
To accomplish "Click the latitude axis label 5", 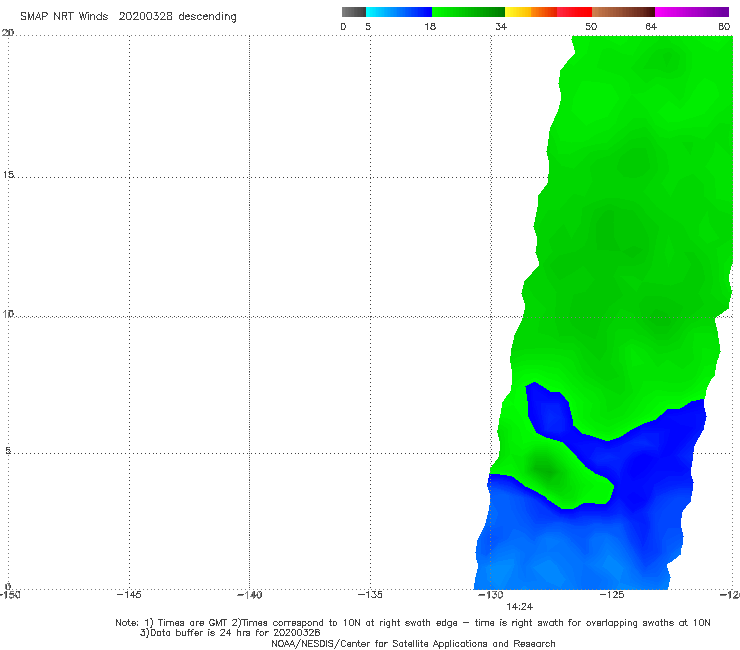I will point(8,451).
